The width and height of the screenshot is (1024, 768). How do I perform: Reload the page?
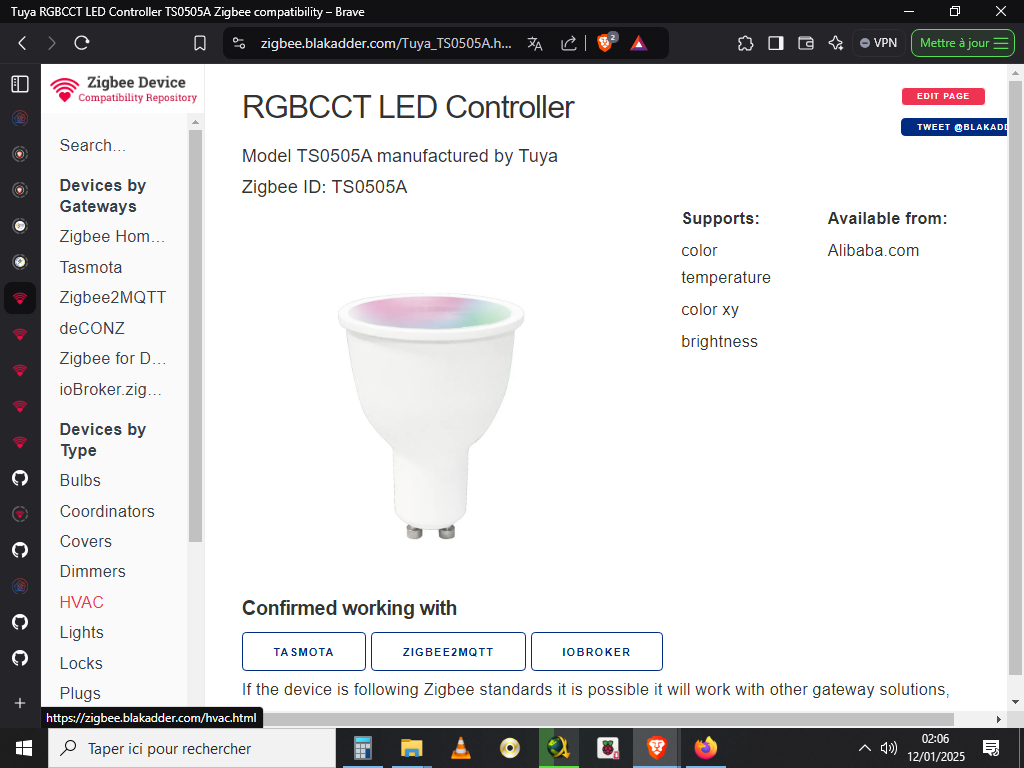[82, 43]
